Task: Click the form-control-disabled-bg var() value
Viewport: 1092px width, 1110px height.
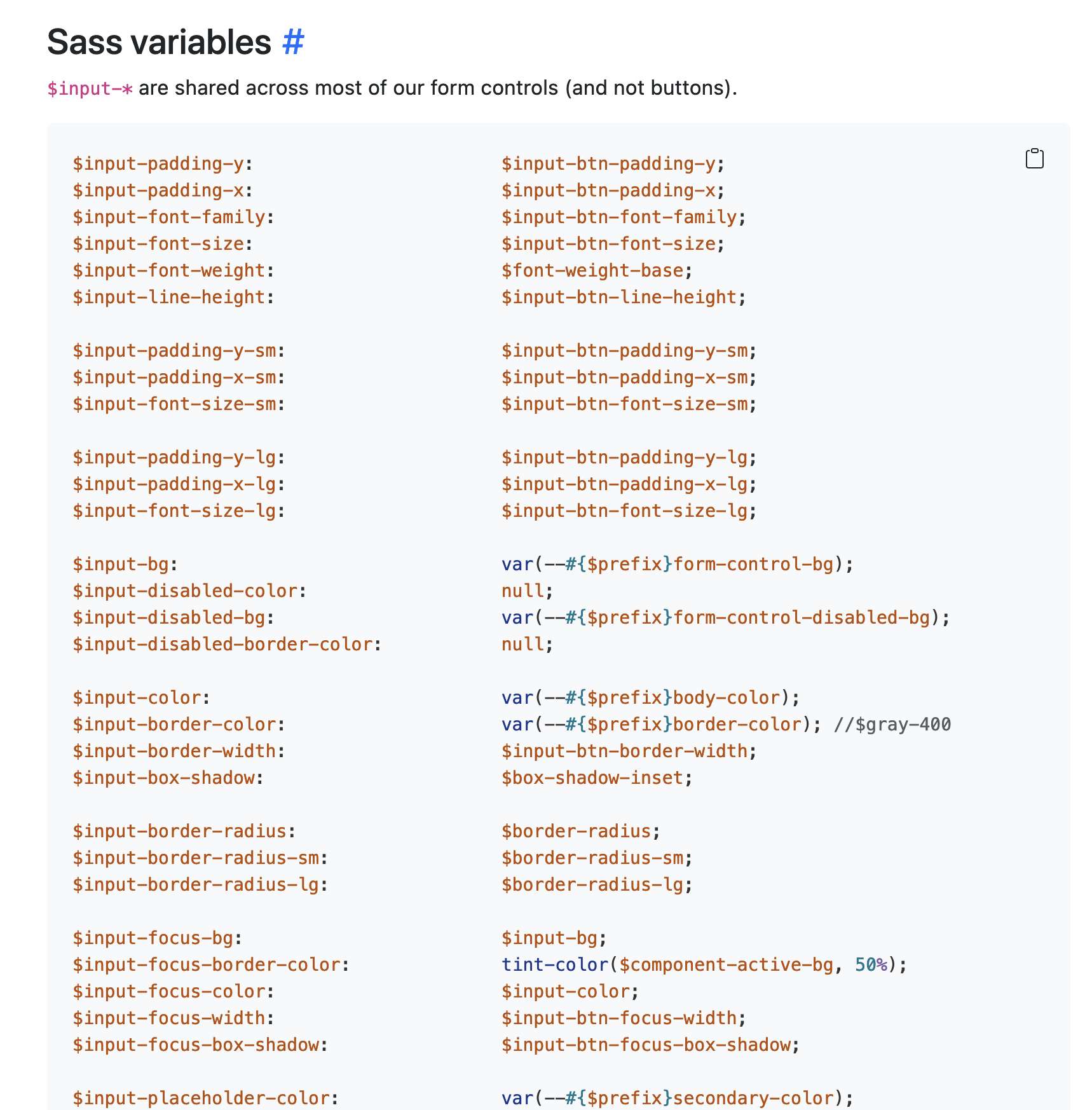Action: pos(726,618)
